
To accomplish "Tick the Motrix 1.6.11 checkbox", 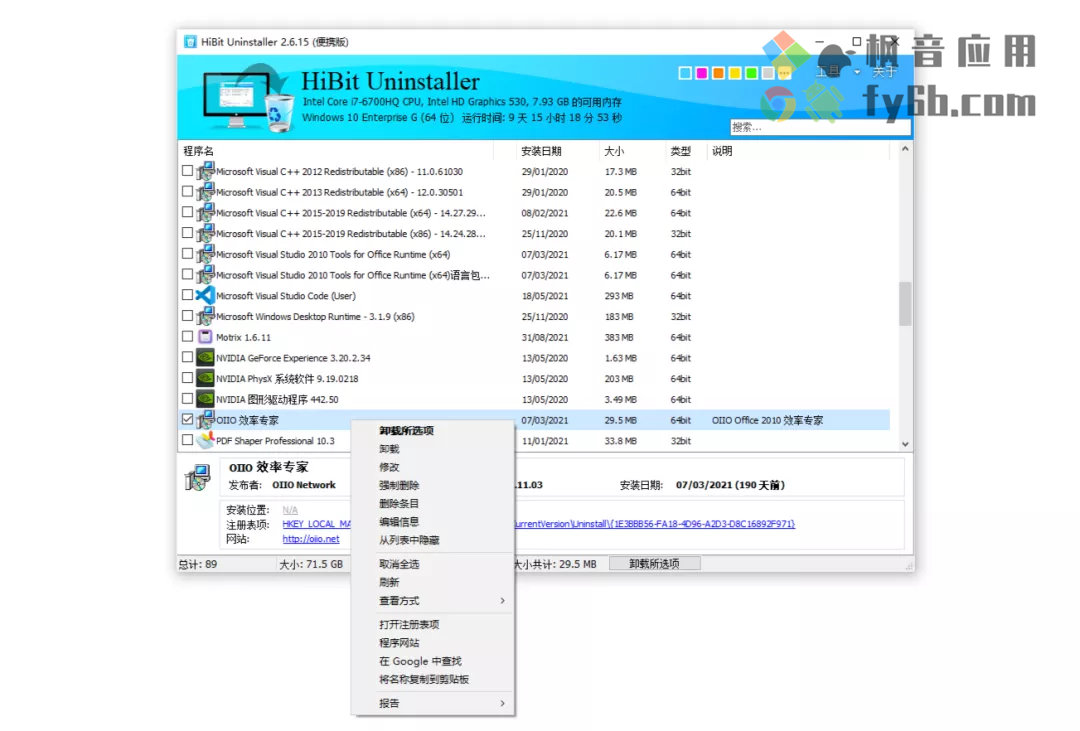I will point(187,336).
